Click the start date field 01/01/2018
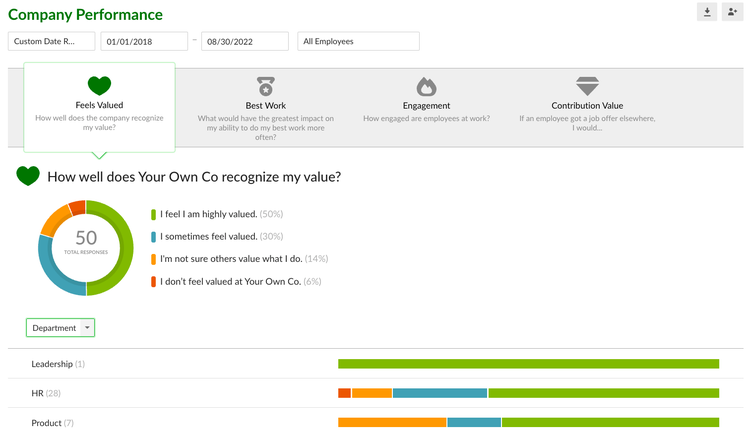 144,41
